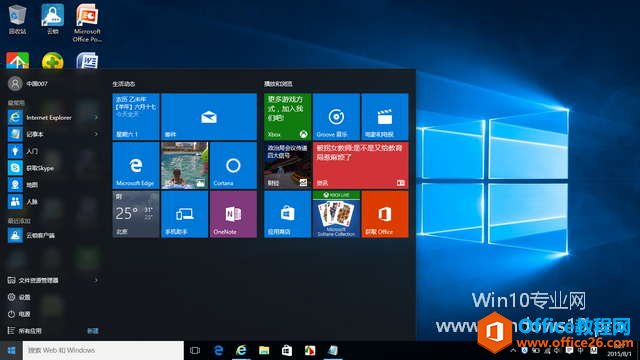Launch Microsoft Edge tile
The height and width of the screenshot is (360, 640).
(136, 165)
